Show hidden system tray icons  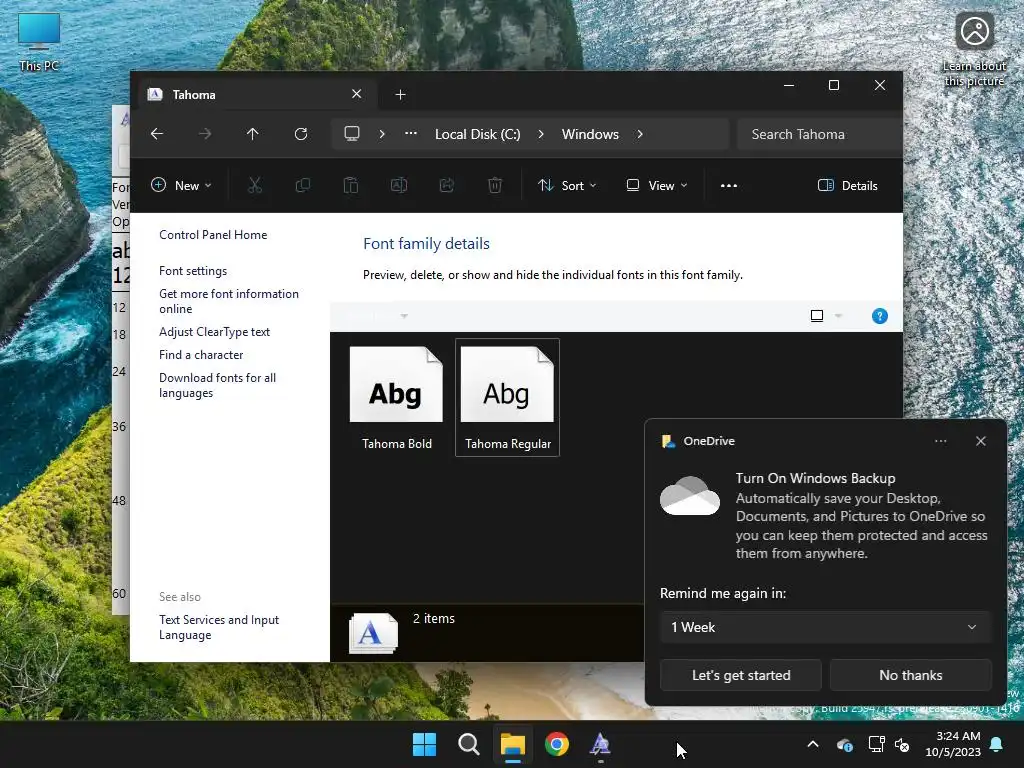click(x=813, y=744)
